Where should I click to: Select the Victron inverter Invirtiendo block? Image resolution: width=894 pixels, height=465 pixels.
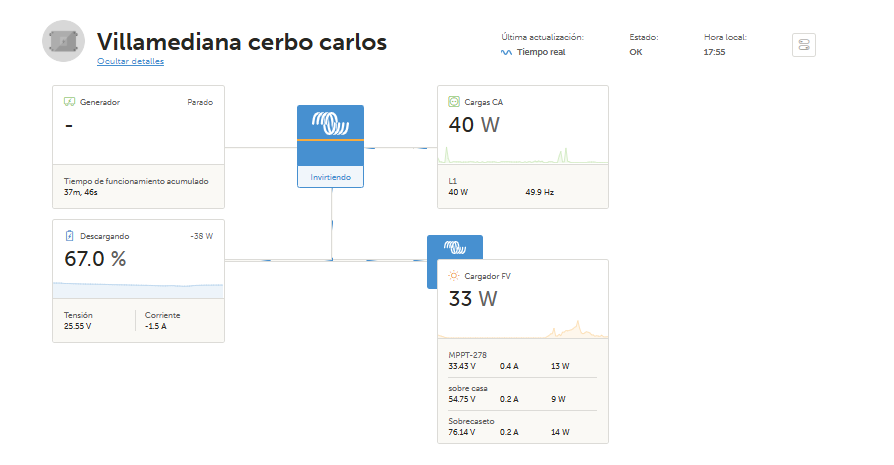point(330,146)
